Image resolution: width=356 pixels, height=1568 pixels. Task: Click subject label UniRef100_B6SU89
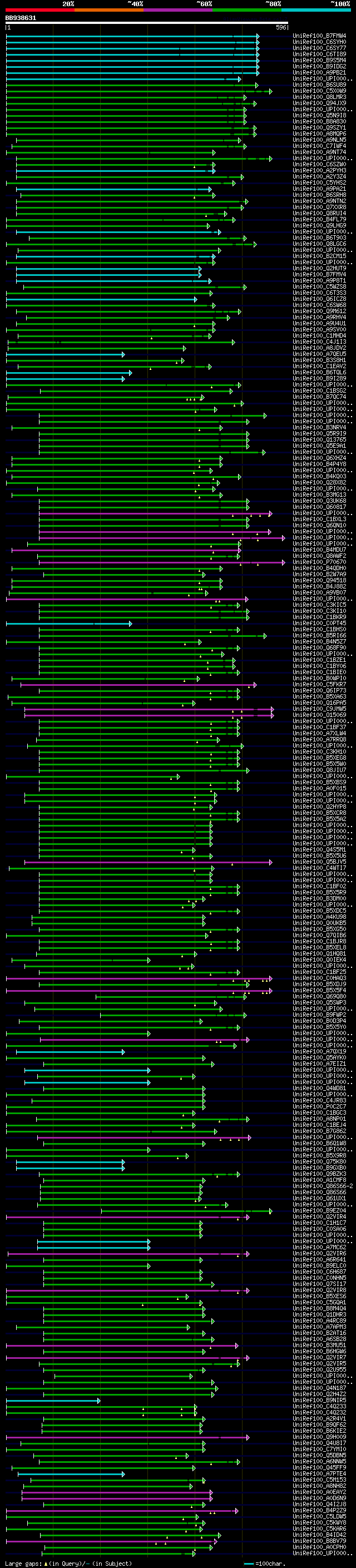[319, 85]
